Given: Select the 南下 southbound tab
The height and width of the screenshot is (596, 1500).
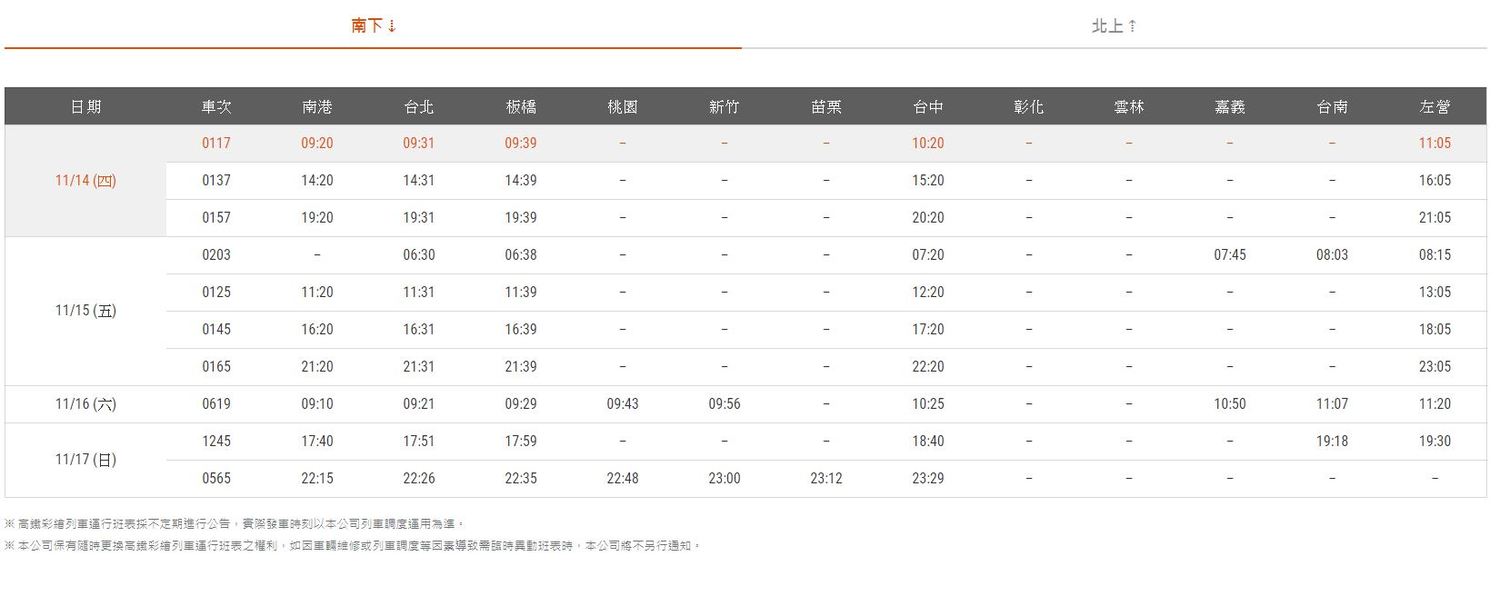Looking at the screenshot, I should point(370,24).
